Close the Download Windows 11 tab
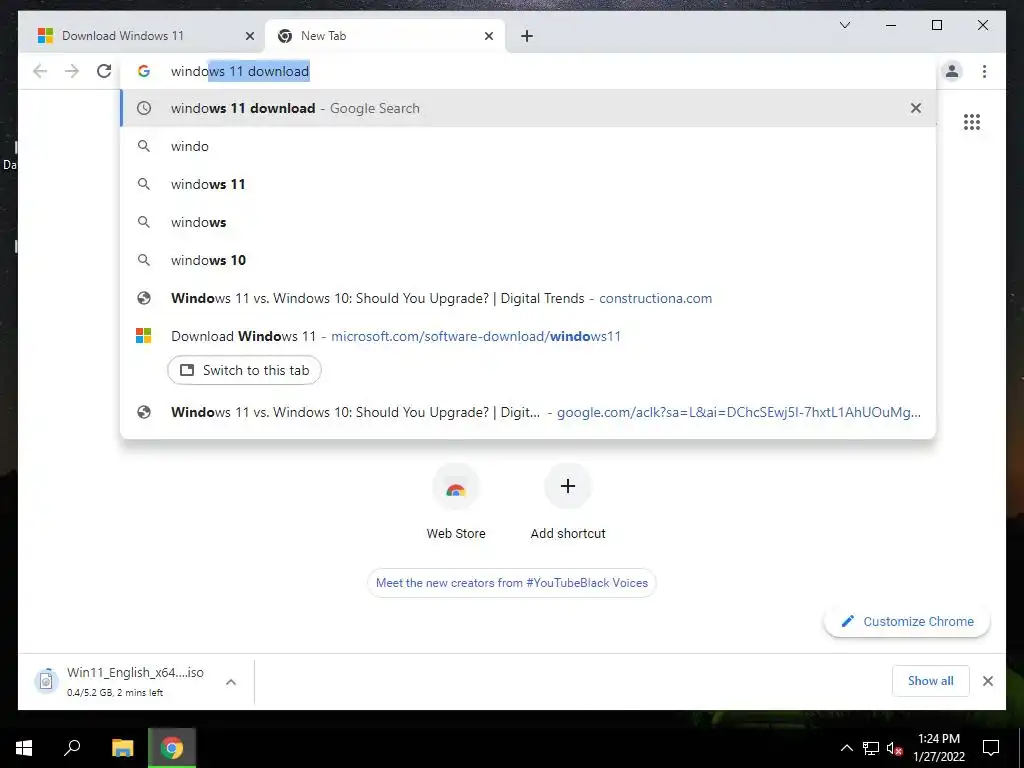Image resolution: width=1024 pixels, height=768 pixels. click(x=249, y=36)
